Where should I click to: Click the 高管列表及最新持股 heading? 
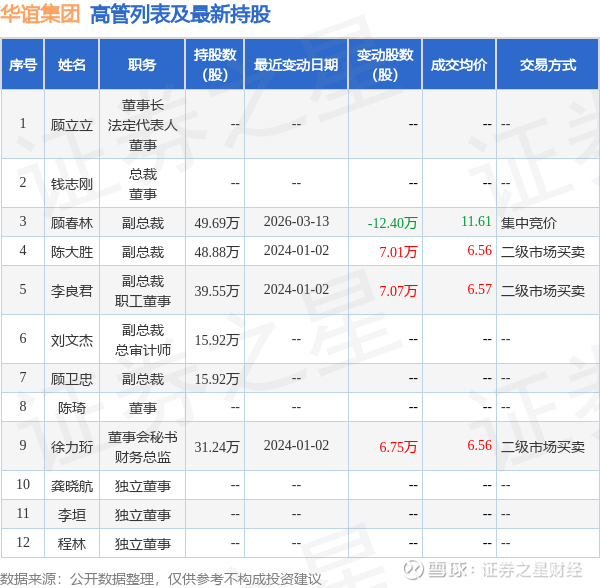[180, 14]
